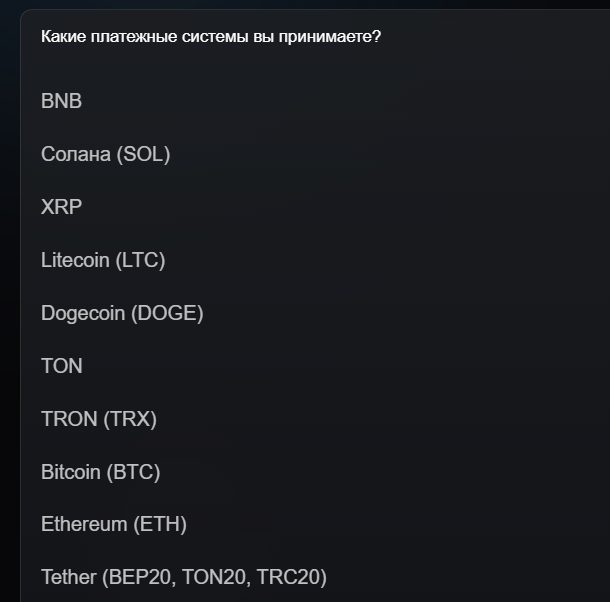Click the ETH ticker in parentheses
The height and width of the screenshot is (602, 610).
click(160, 524)
